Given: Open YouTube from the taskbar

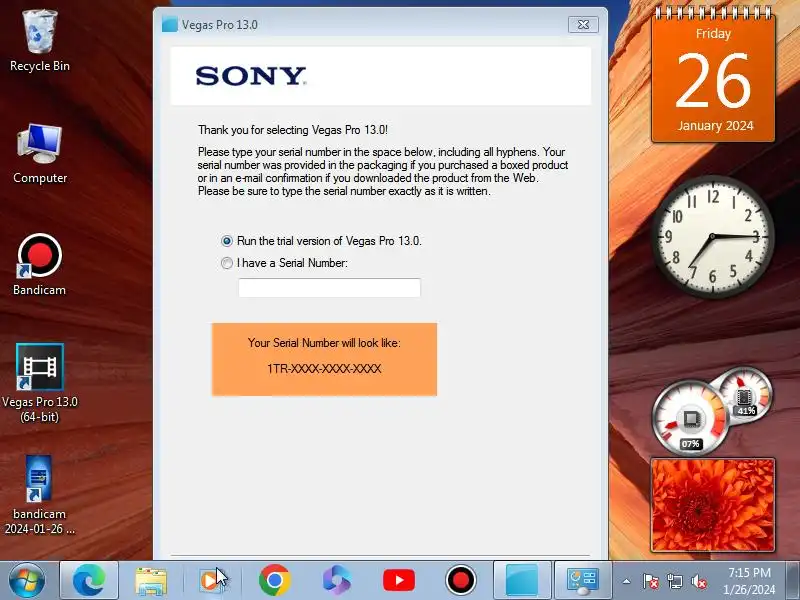Looking at the screenshot, I should pyautogui.click(x=399, y=581).
